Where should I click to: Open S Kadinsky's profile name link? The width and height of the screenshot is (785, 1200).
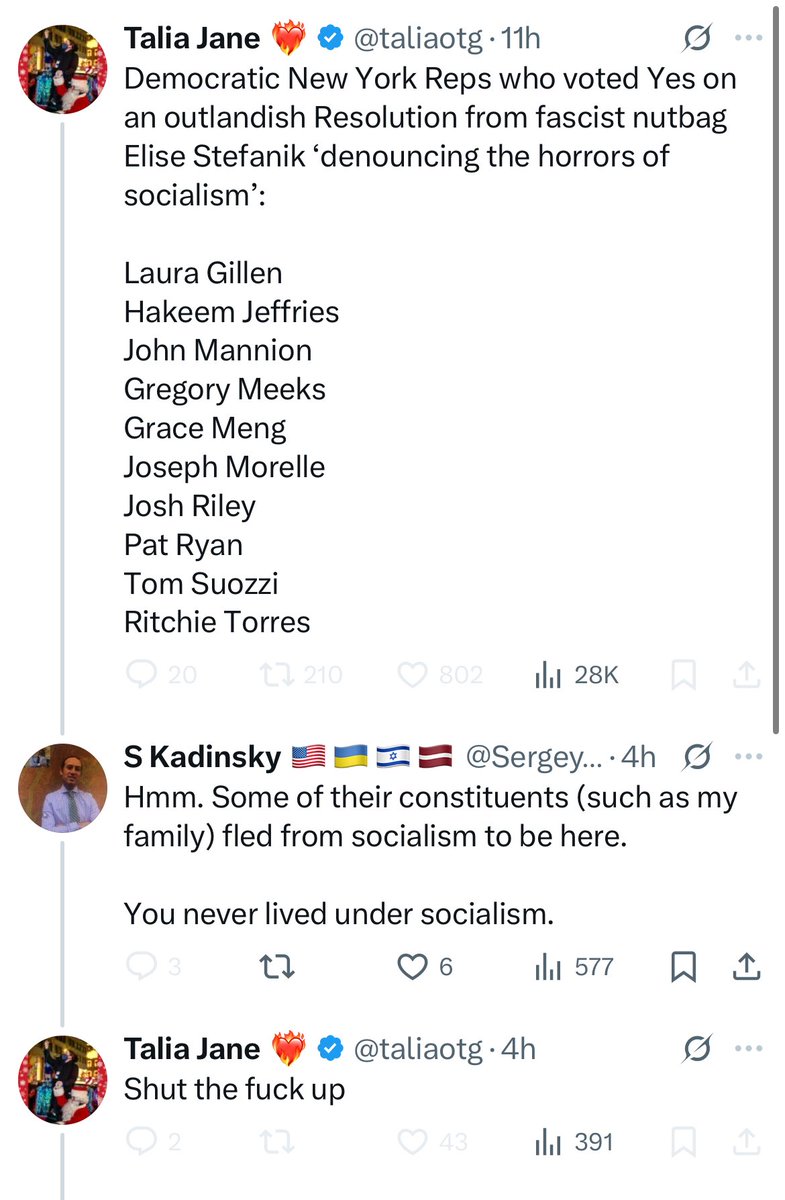(202, 758)
